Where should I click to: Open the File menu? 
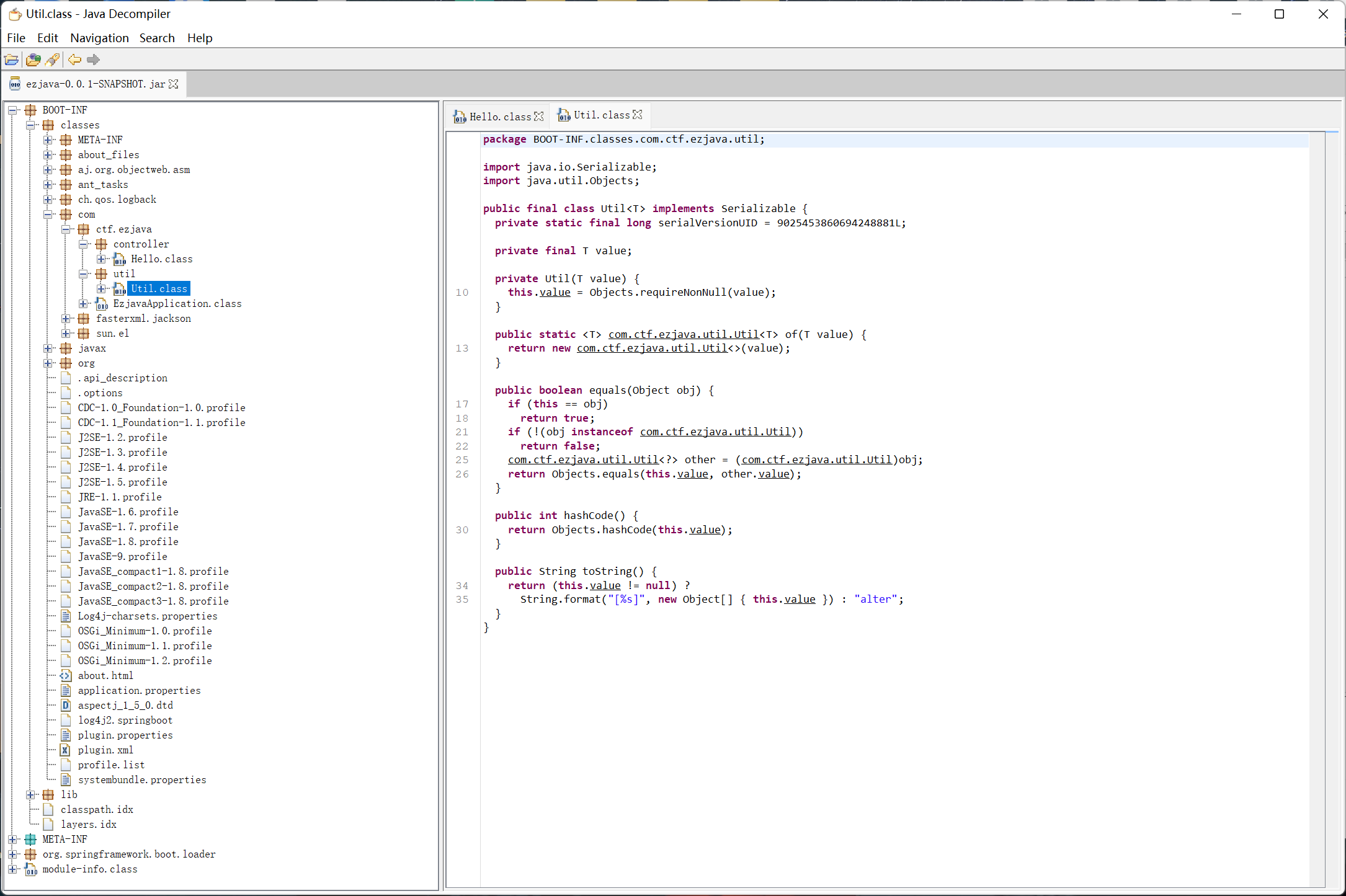16,38
